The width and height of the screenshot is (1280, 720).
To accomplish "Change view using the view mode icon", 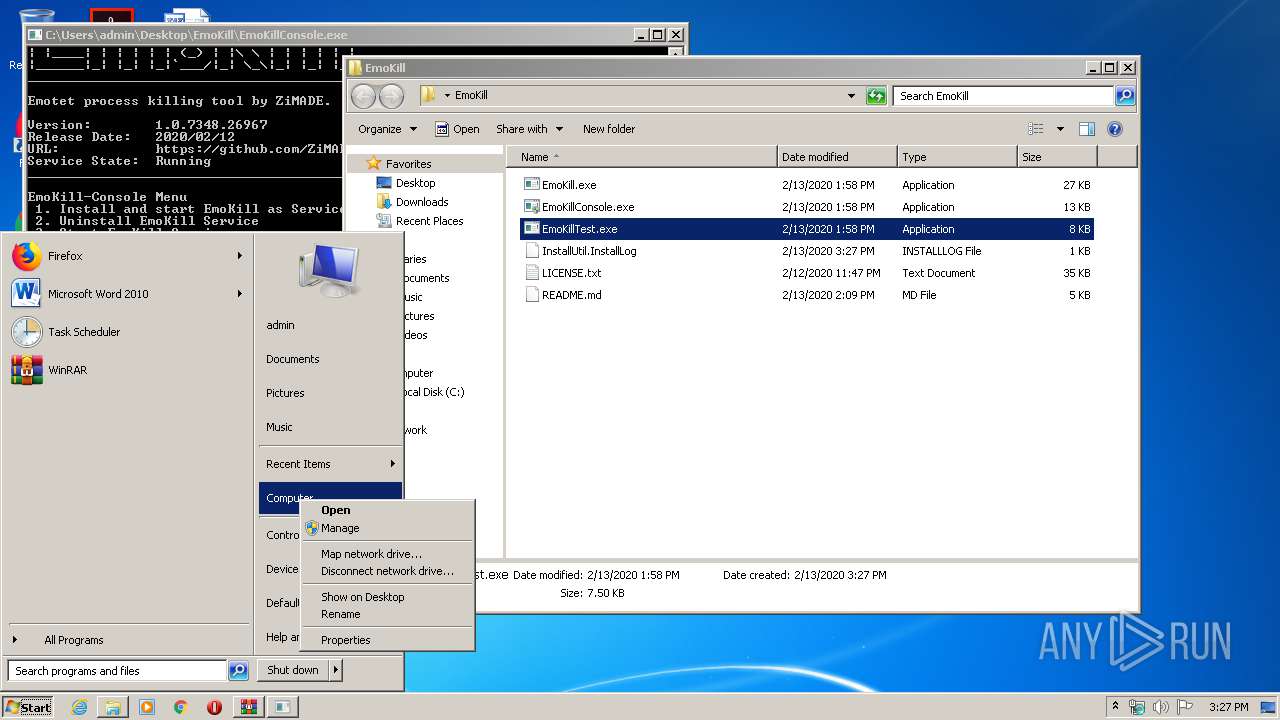I will pos(1036,129).
